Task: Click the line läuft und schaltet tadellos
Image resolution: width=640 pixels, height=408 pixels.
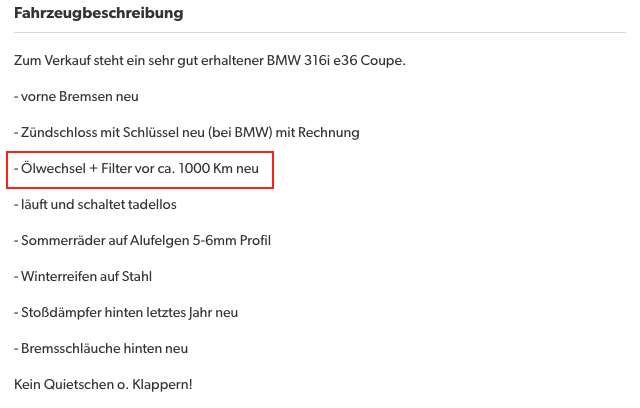Action: (x=96, y=205)
